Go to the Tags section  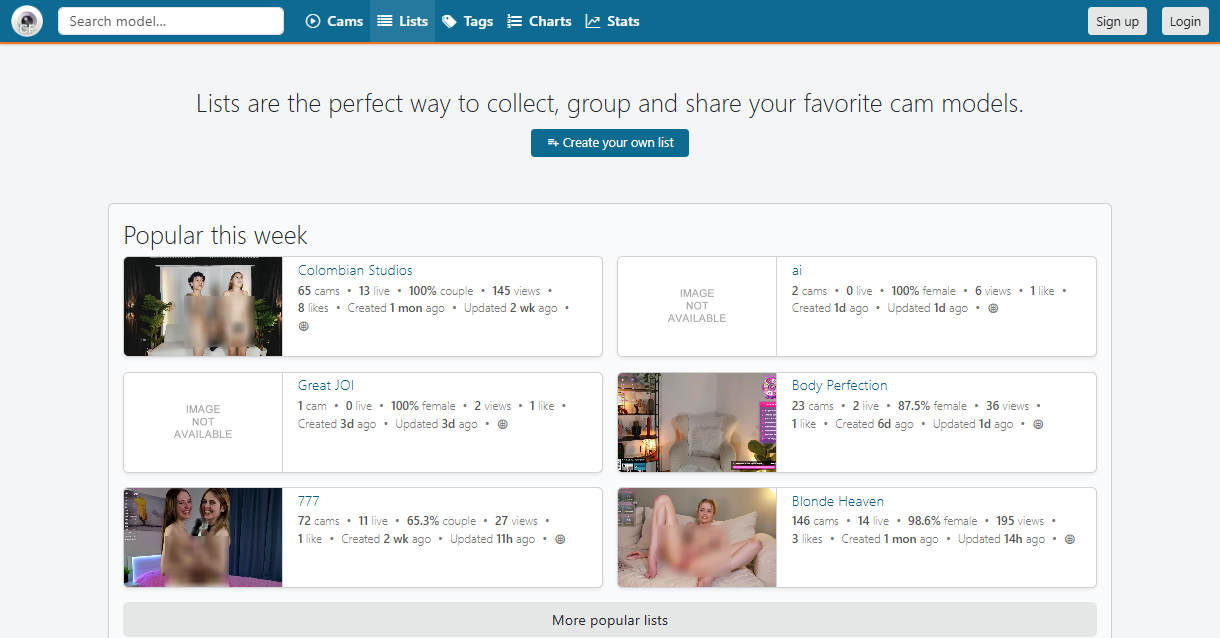468,21
